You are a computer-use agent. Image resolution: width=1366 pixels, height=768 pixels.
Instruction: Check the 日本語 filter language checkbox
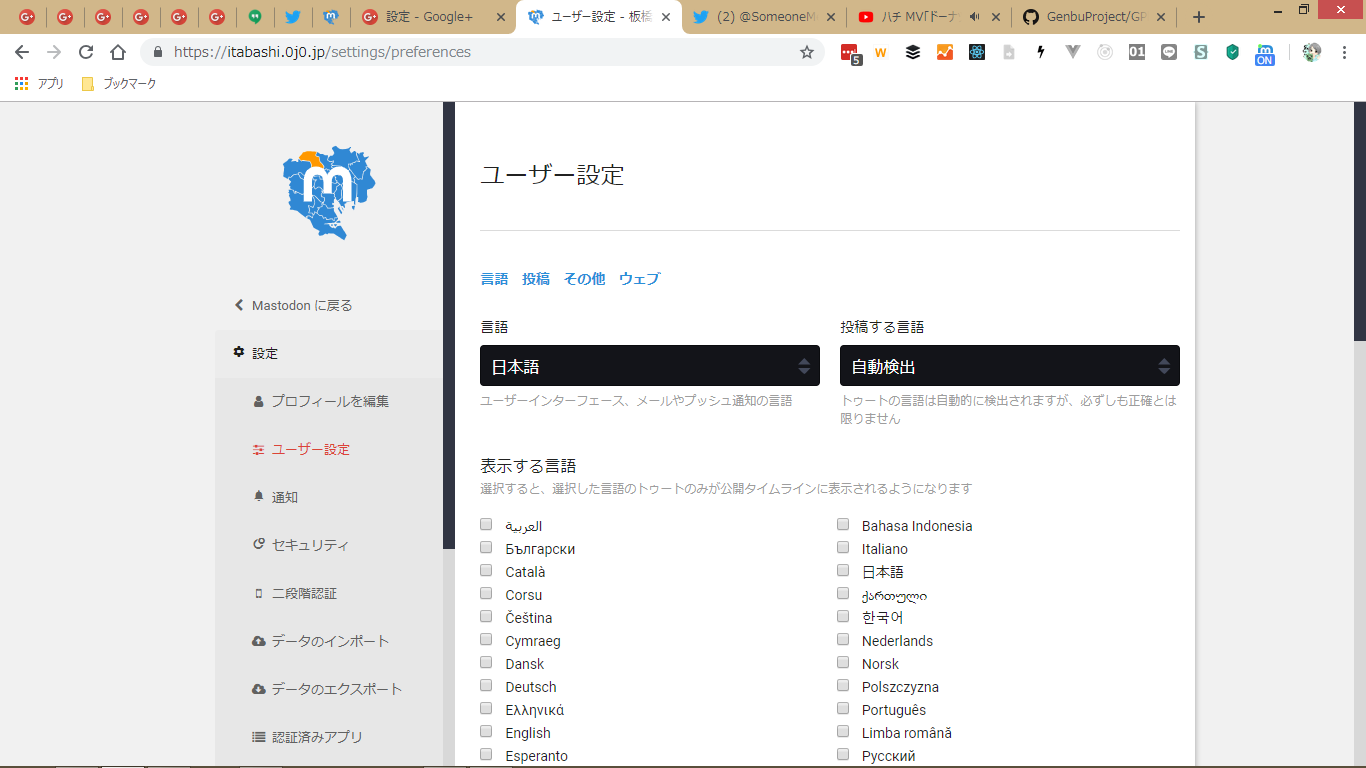pos(843,571)
